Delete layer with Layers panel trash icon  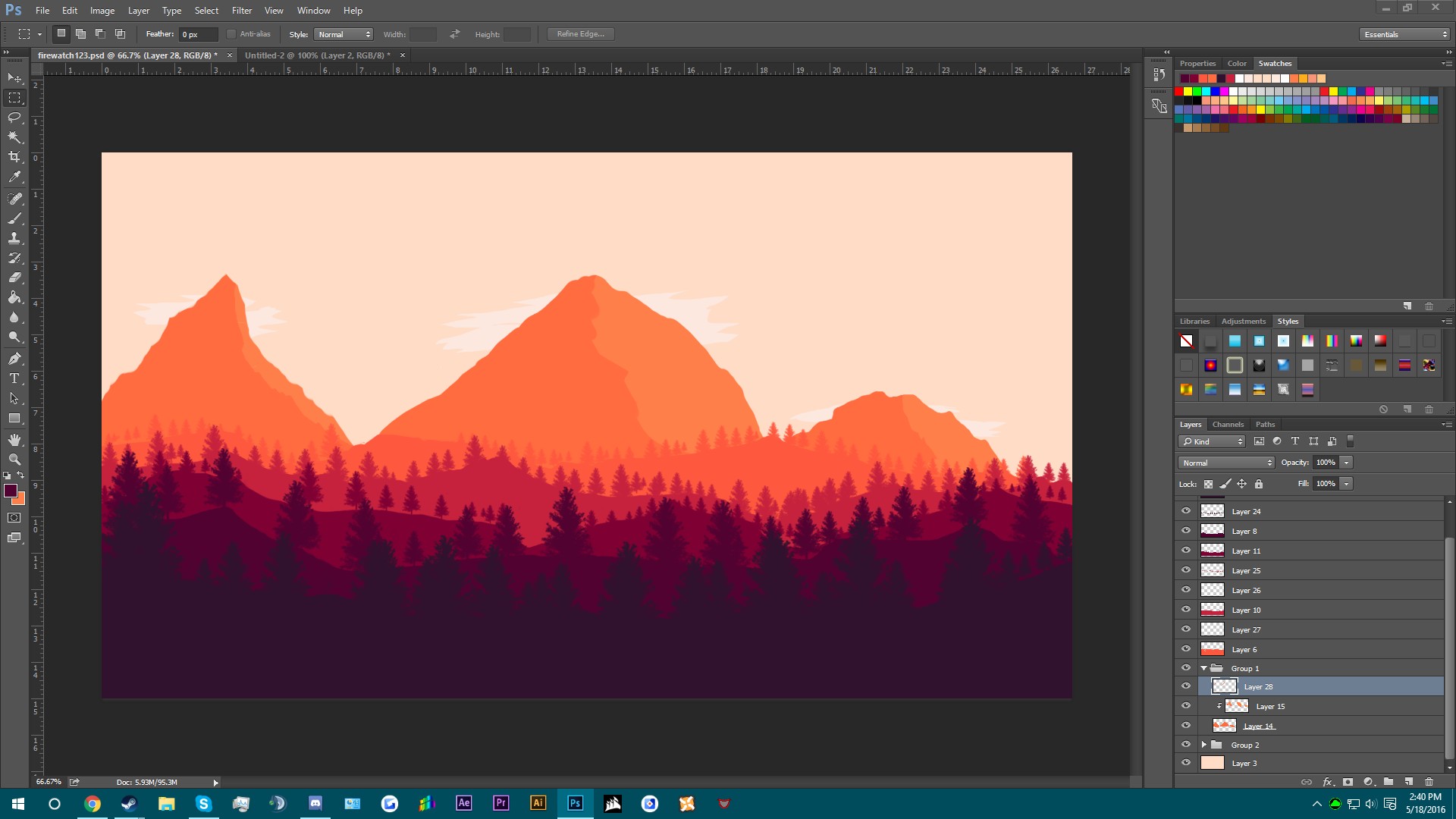click(x=1429, y=782)
